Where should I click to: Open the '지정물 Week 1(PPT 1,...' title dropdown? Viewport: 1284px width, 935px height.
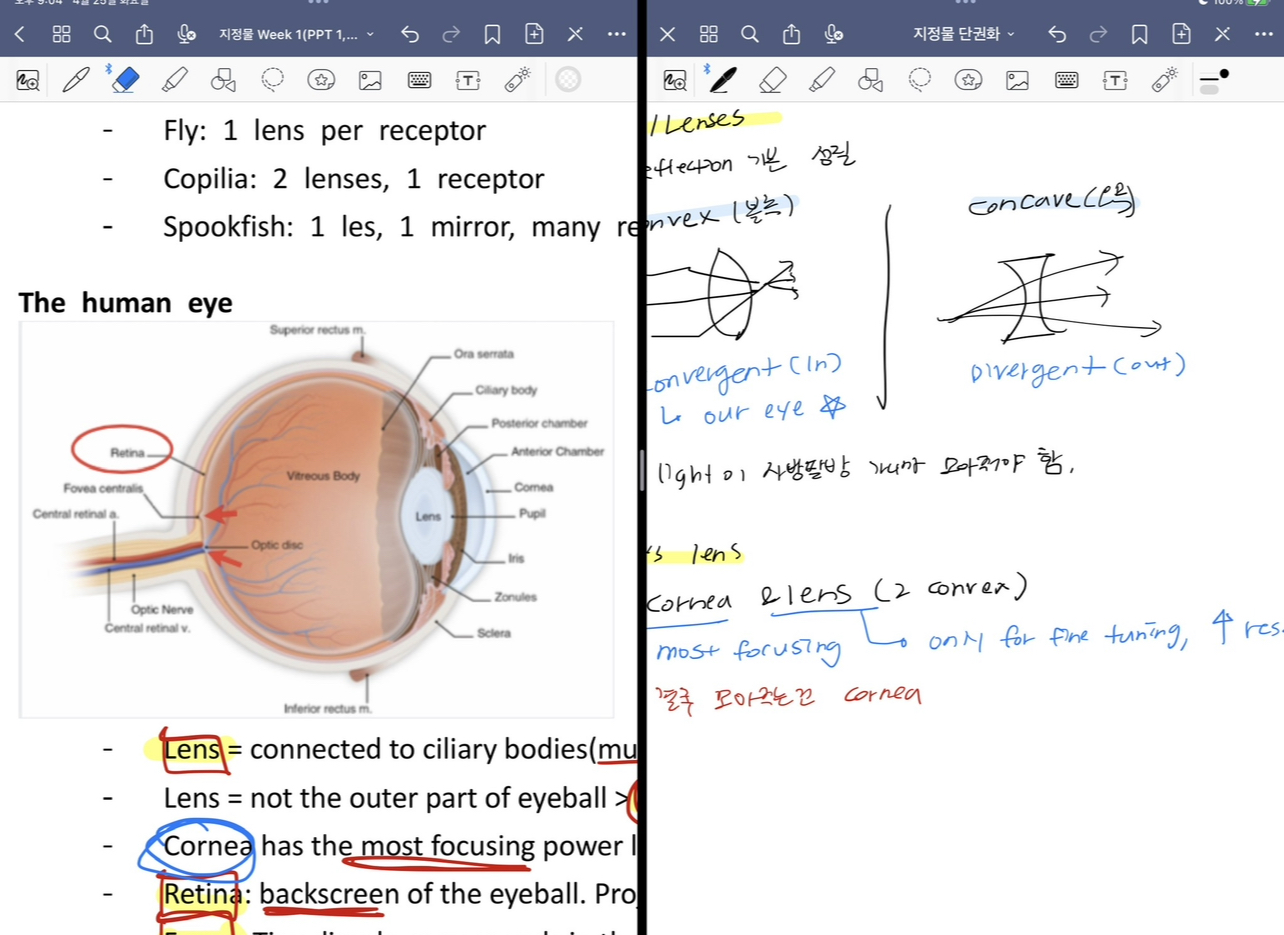[297, 34]
